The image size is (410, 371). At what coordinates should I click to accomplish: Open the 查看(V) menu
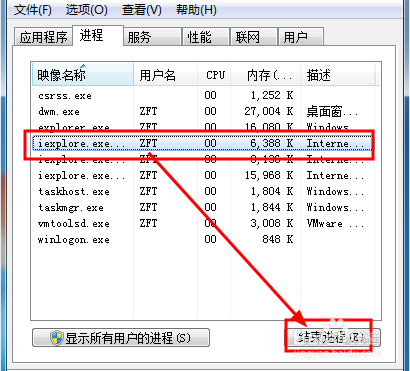pos(142,10)
